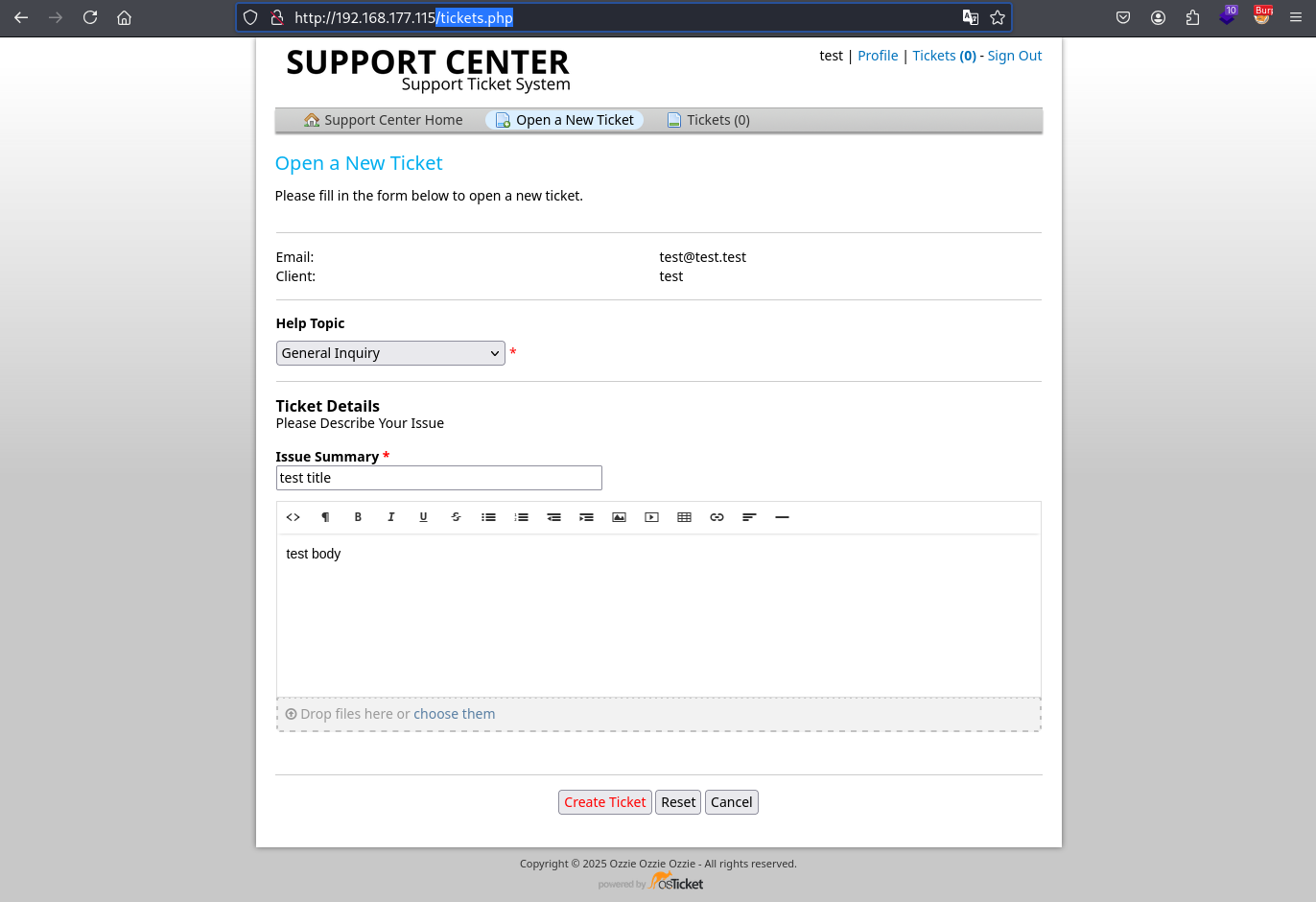Bookmark this page with star icon
1316x902 pixels.
(998, 17)
